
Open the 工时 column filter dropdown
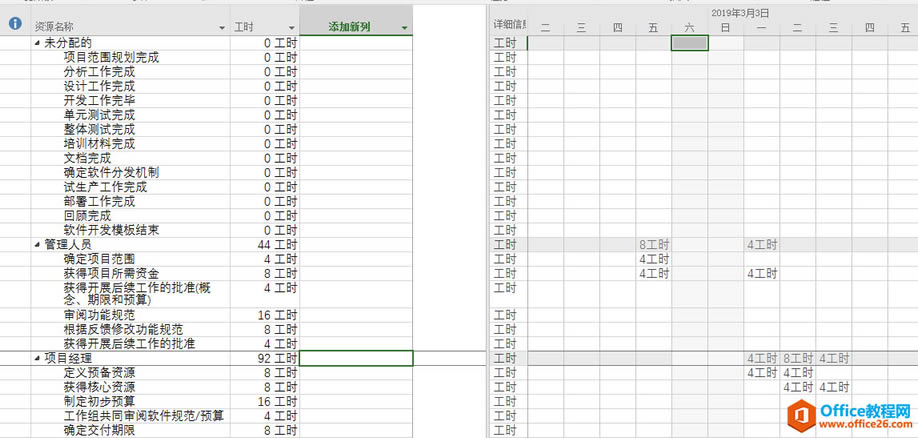292,28
